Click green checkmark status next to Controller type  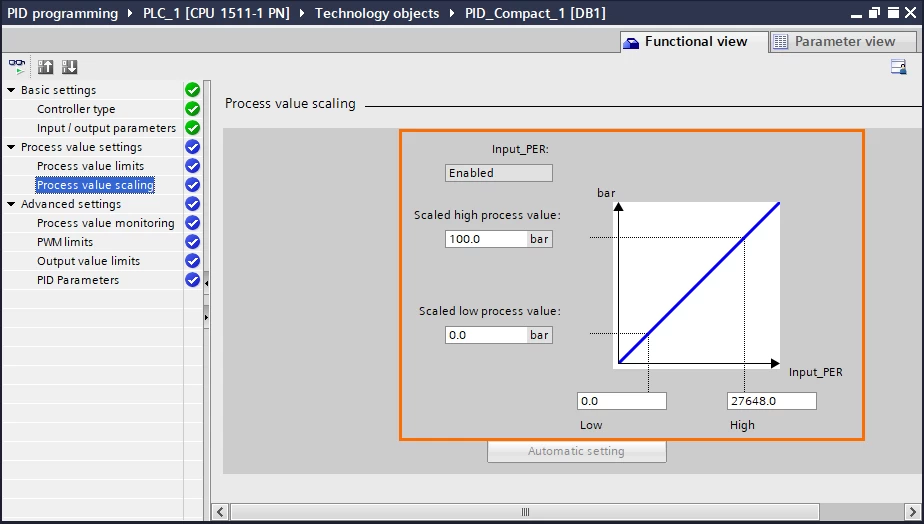tap(192, 109)
